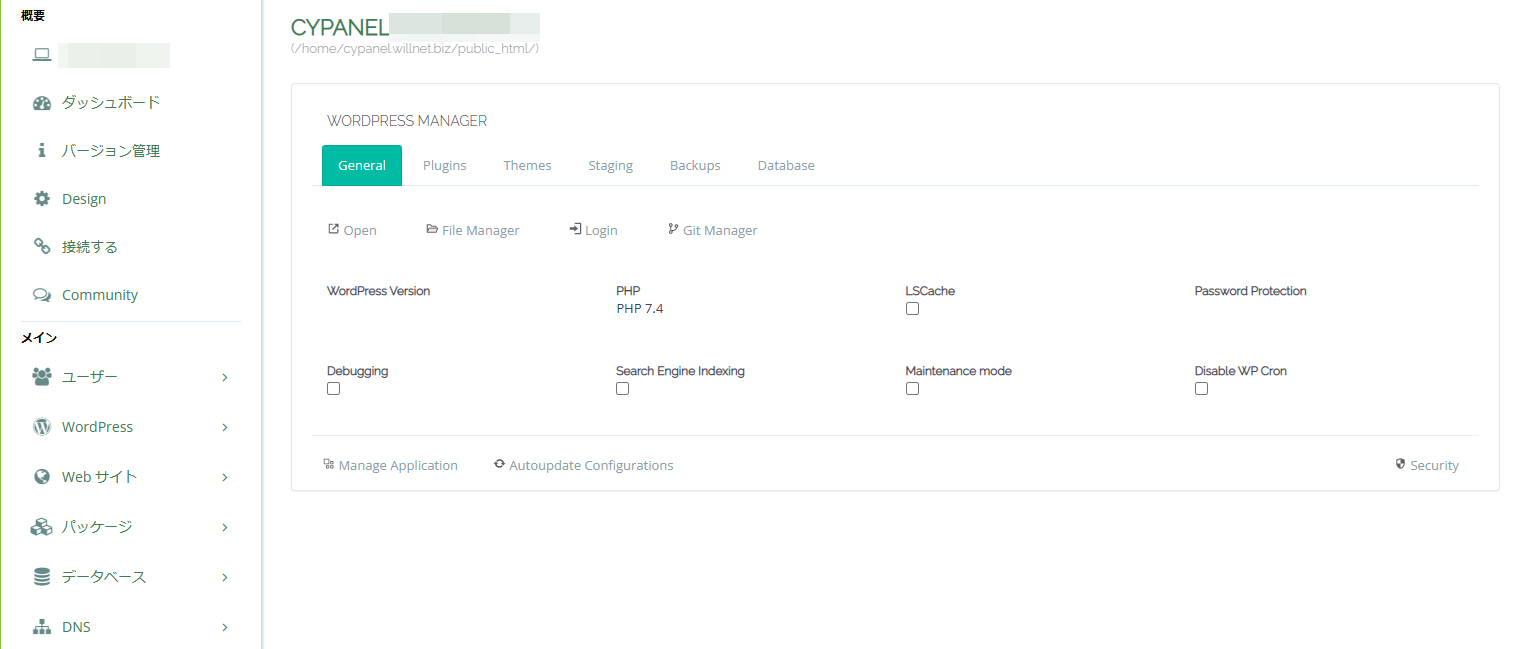Select the General tab
This screenshot has width=1526, height=649.
click(362, 165)
